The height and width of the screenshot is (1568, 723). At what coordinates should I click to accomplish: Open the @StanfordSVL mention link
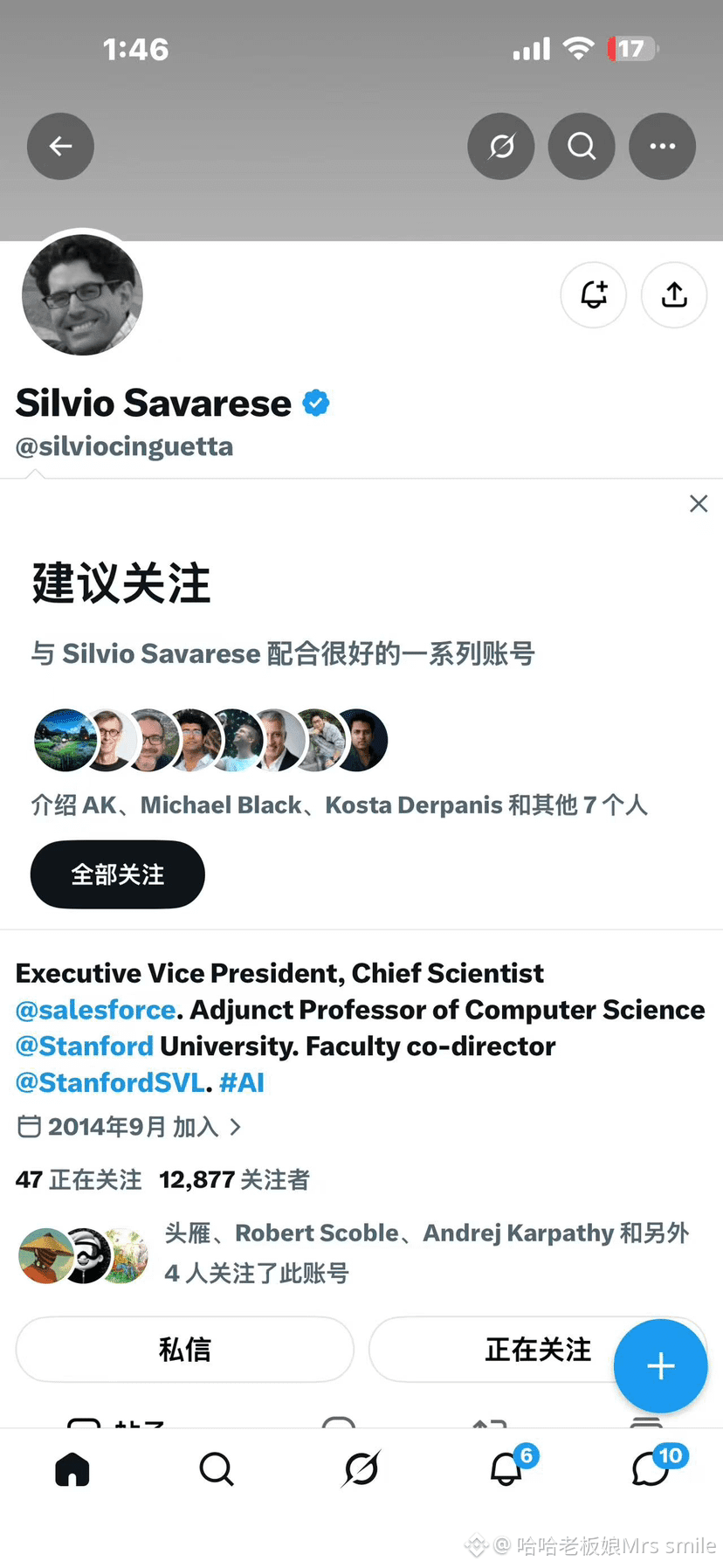pos(111,1083)
